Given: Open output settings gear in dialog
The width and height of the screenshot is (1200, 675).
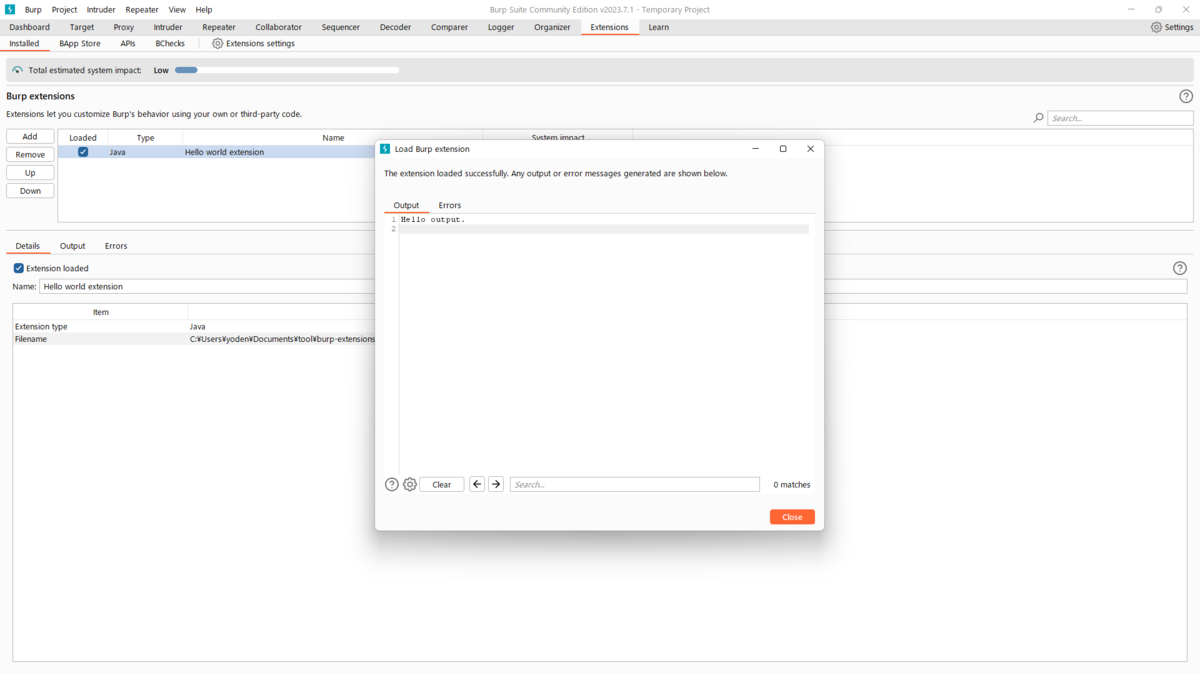Looking at the screenshot, I should pos(410,484).
